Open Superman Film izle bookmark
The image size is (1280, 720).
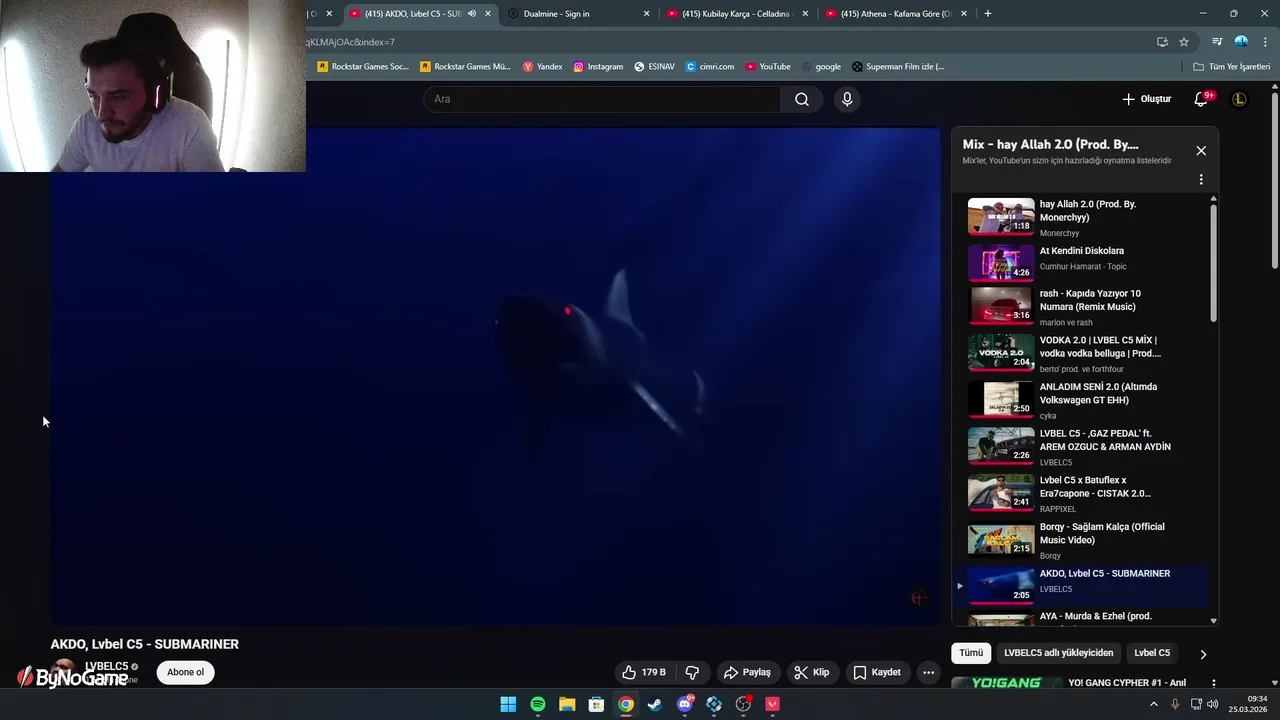coord(898,67)
